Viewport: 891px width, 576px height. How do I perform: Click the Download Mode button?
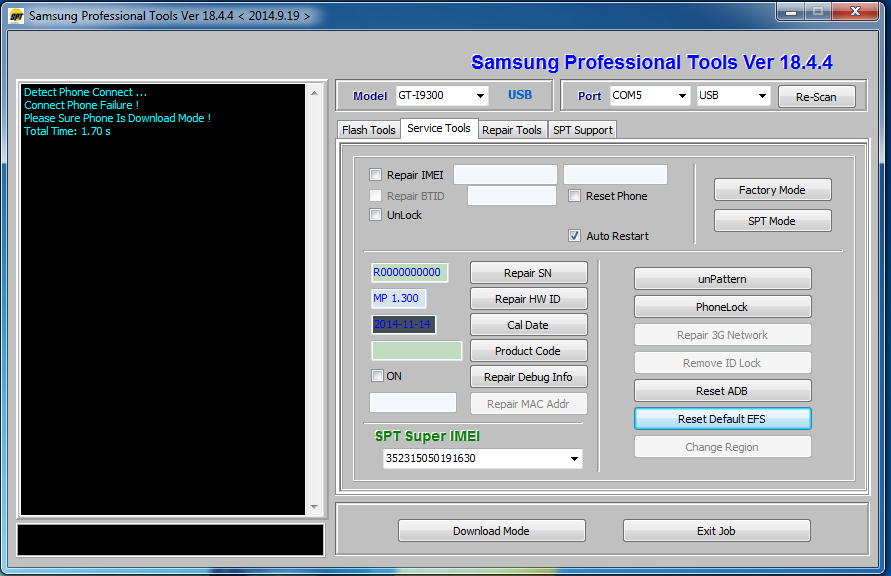point(492,531)
